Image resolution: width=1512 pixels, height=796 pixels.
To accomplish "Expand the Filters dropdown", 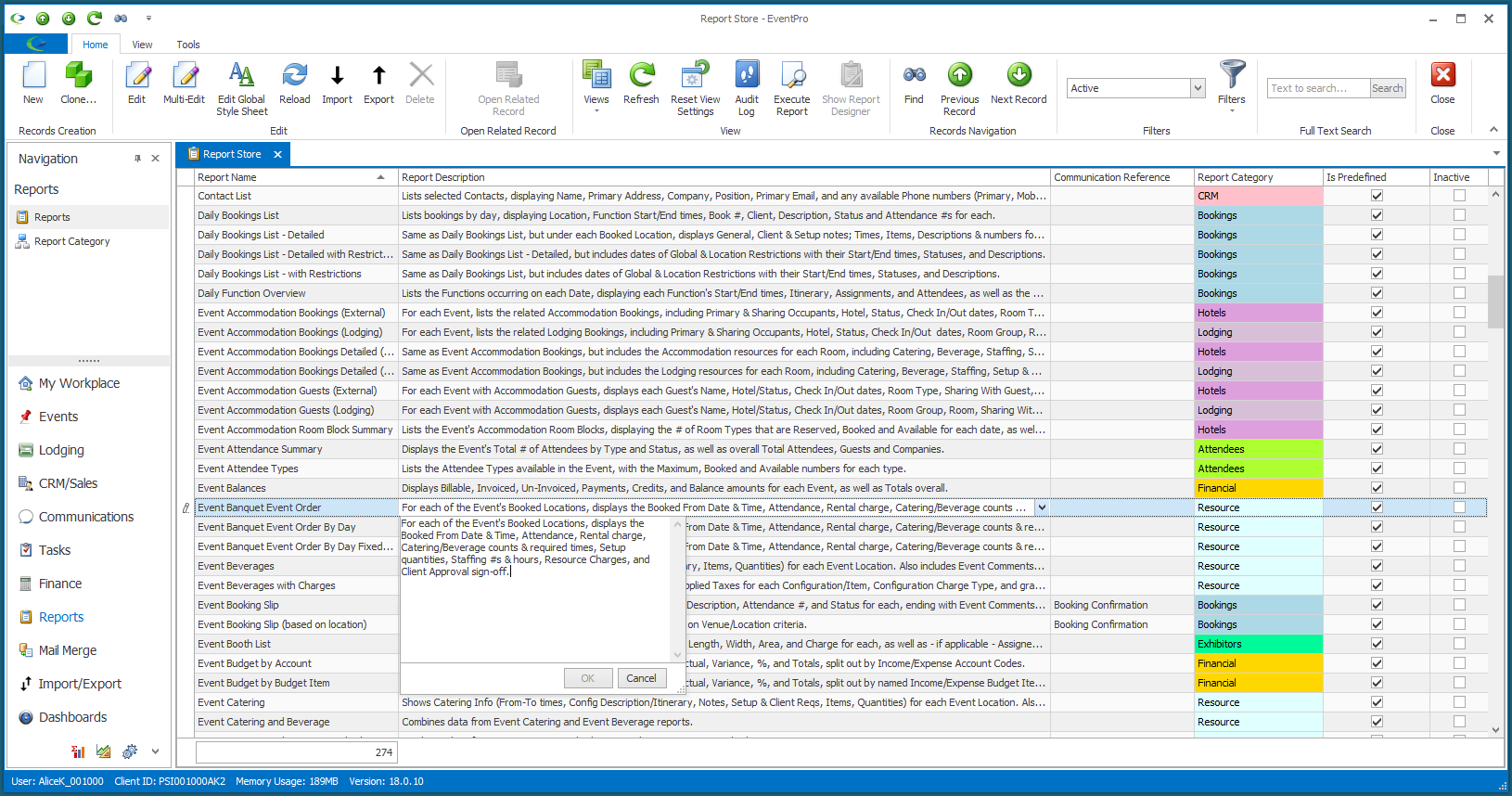I will point(1232,111).
